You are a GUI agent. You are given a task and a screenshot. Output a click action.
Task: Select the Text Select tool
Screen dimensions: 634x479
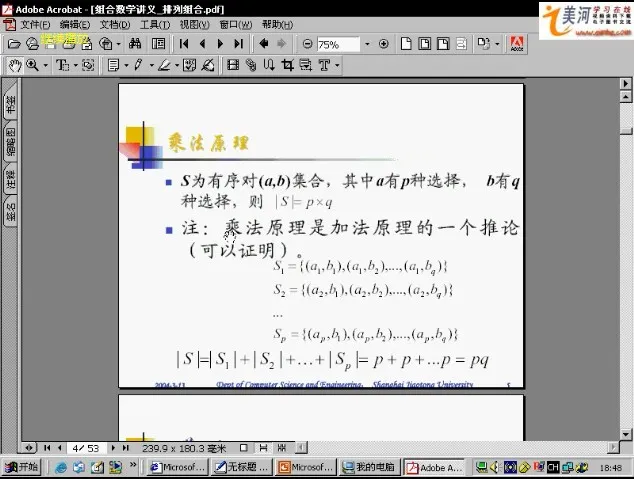[x=62, y=65]
